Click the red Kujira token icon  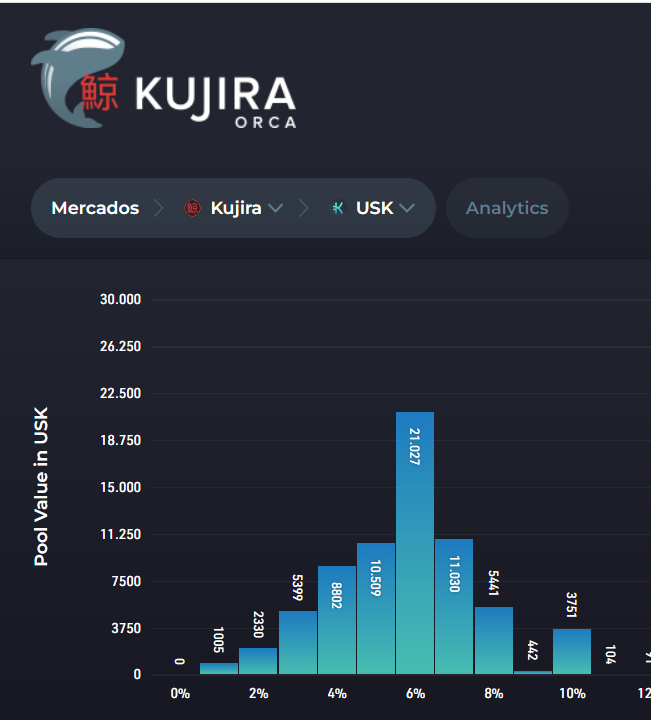pyautogui.click(x=192, y=208)
